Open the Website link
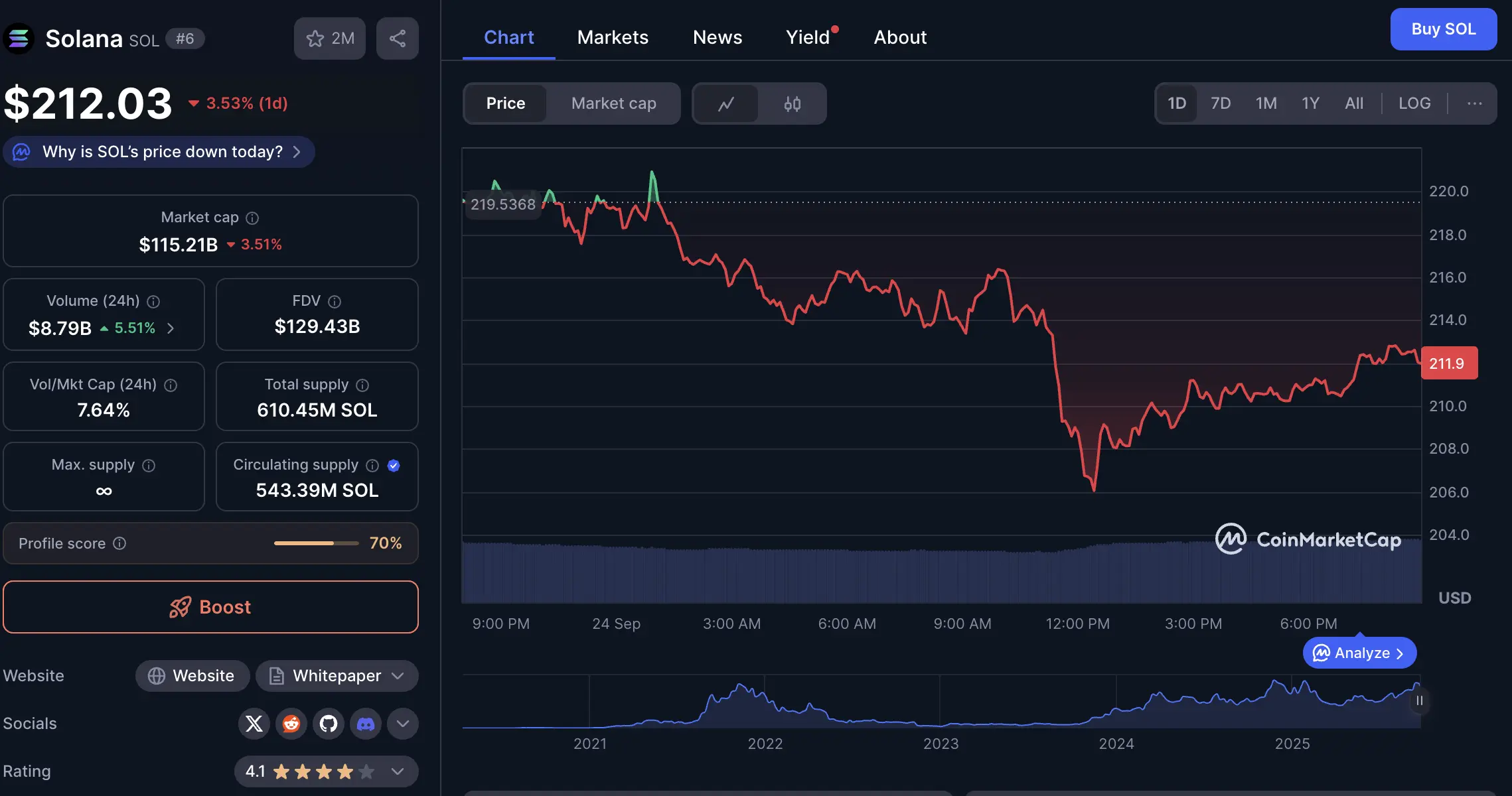This screenshot has width=1512, height=796. pos(192,676)
